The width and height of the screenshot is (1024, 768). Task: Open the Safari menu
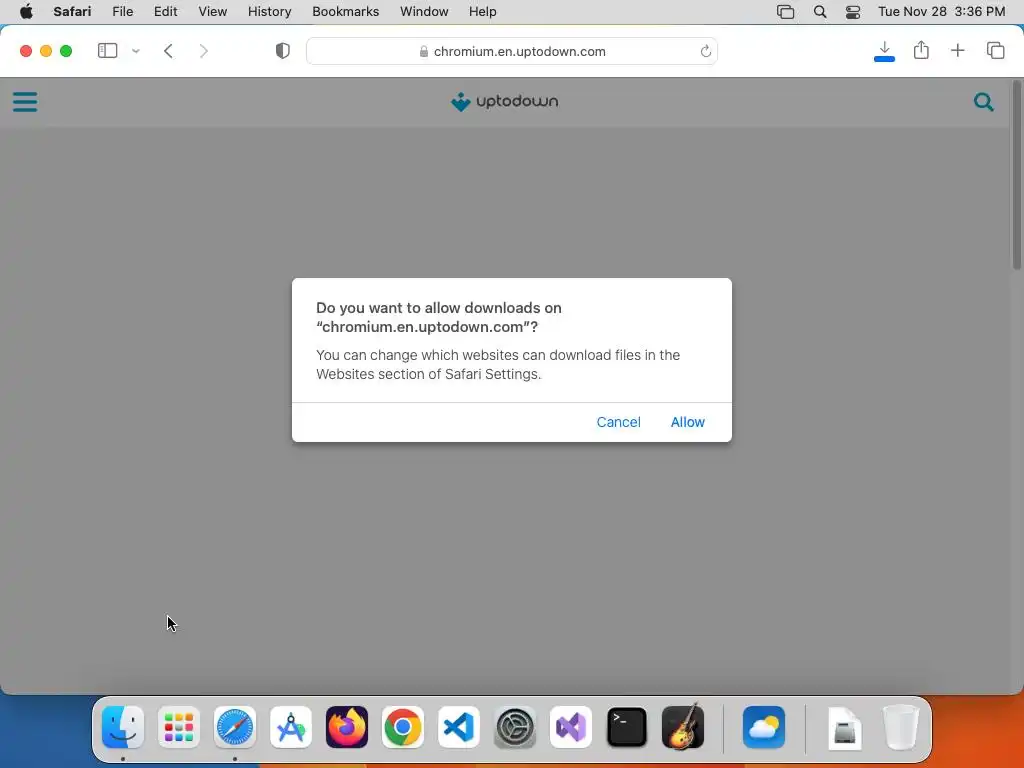coord(72,12)
